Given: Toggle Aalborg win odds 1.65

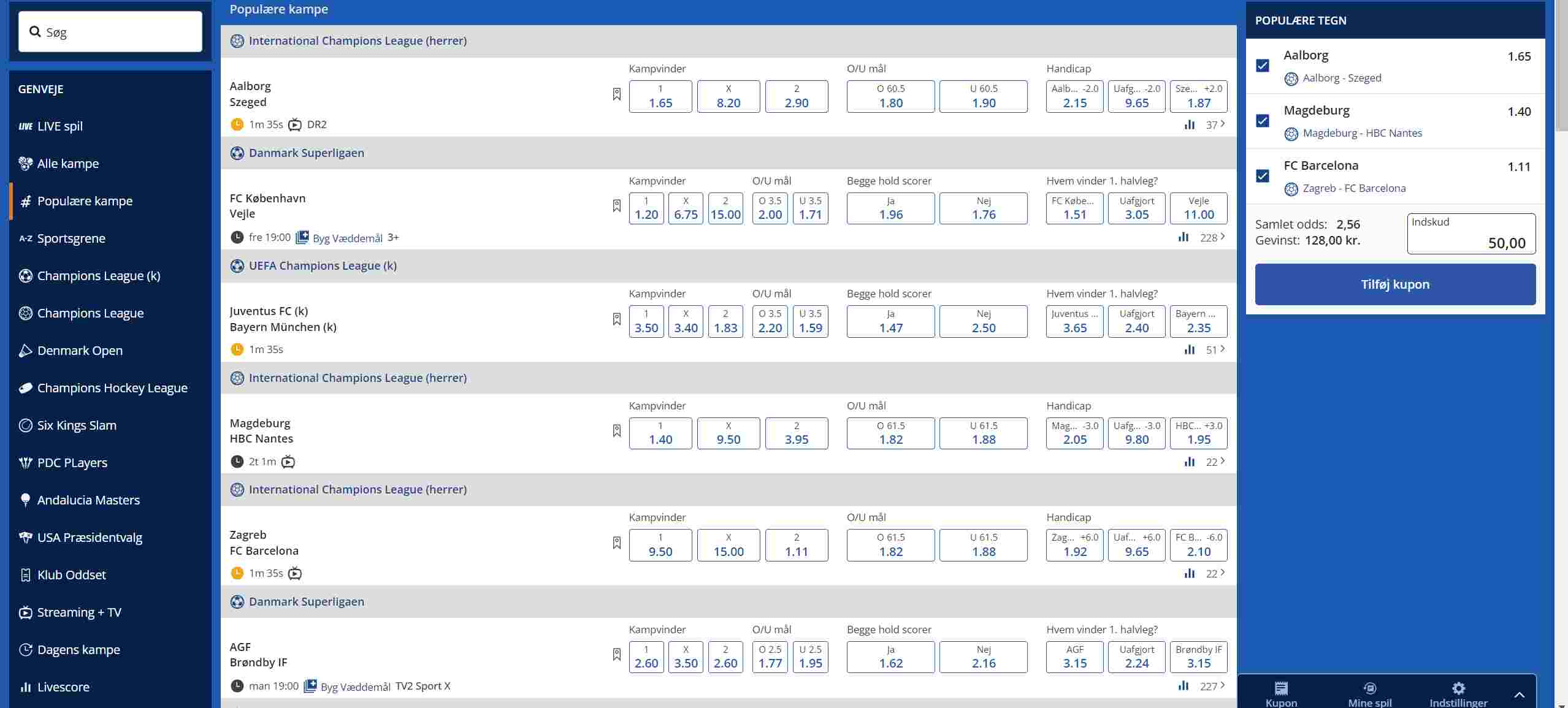Looking at the screenshot, I should [x=660, y=97].
